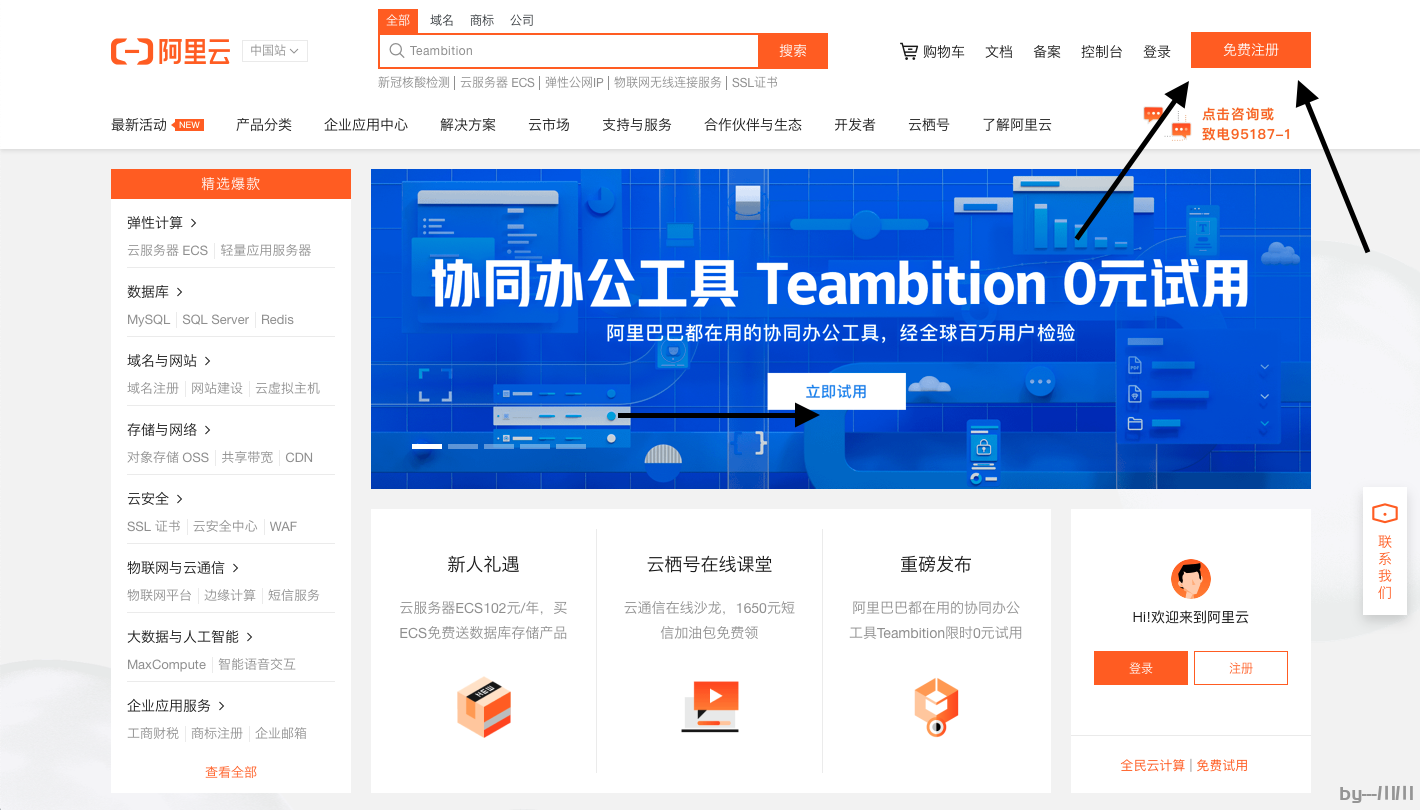Open the 最新活动 menu item
Screen dimensions: 1420x810
(x=139, y=125)
